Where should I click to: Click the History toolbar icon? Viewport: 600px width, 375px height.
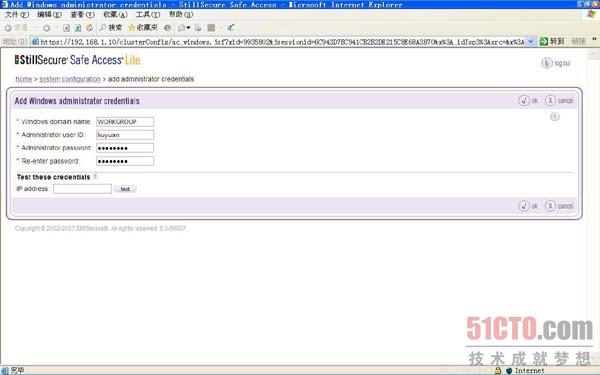coord(168,28)
